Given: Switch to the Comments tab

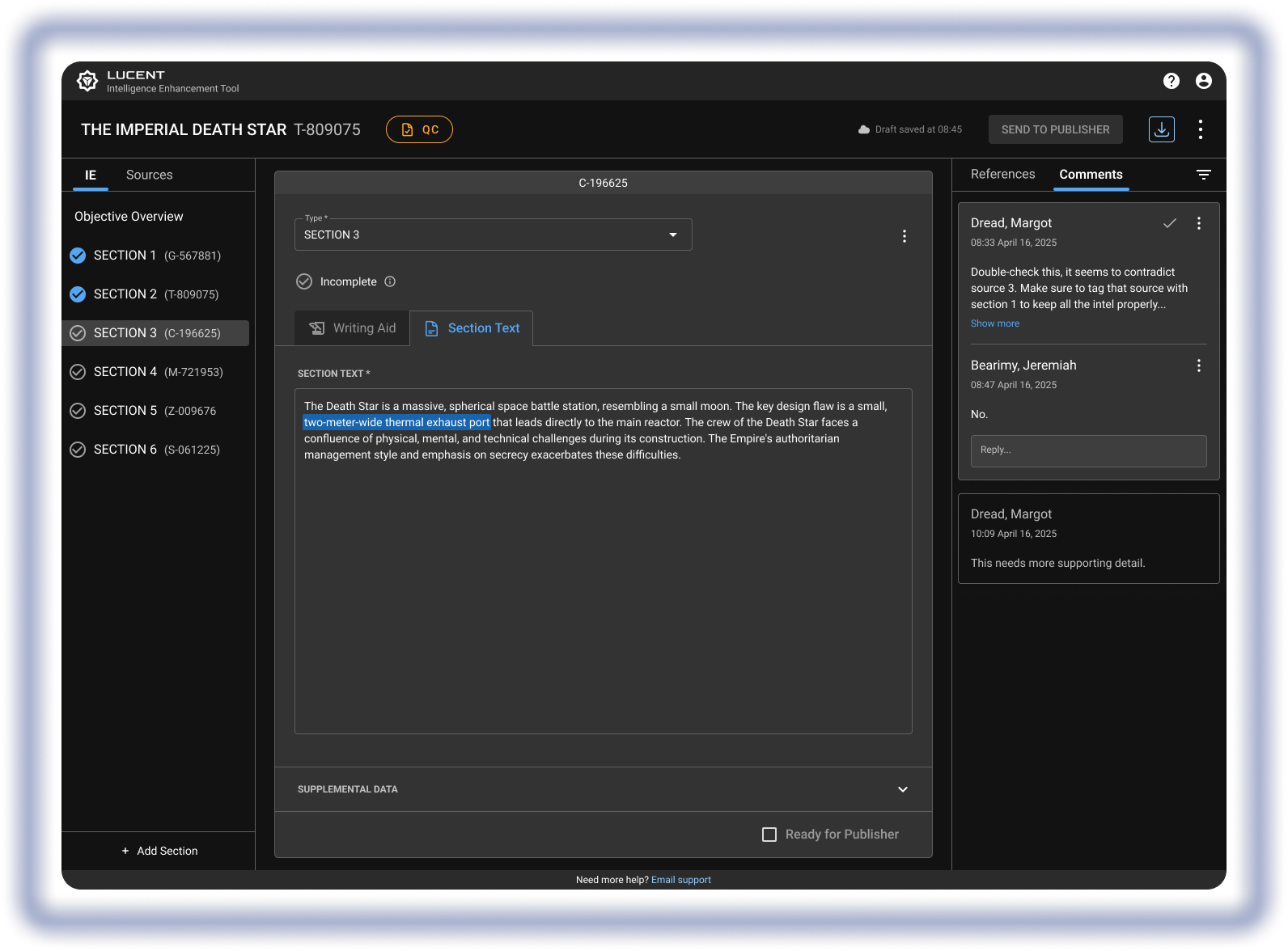Looking at the screenshot, I should point(1091,175).
